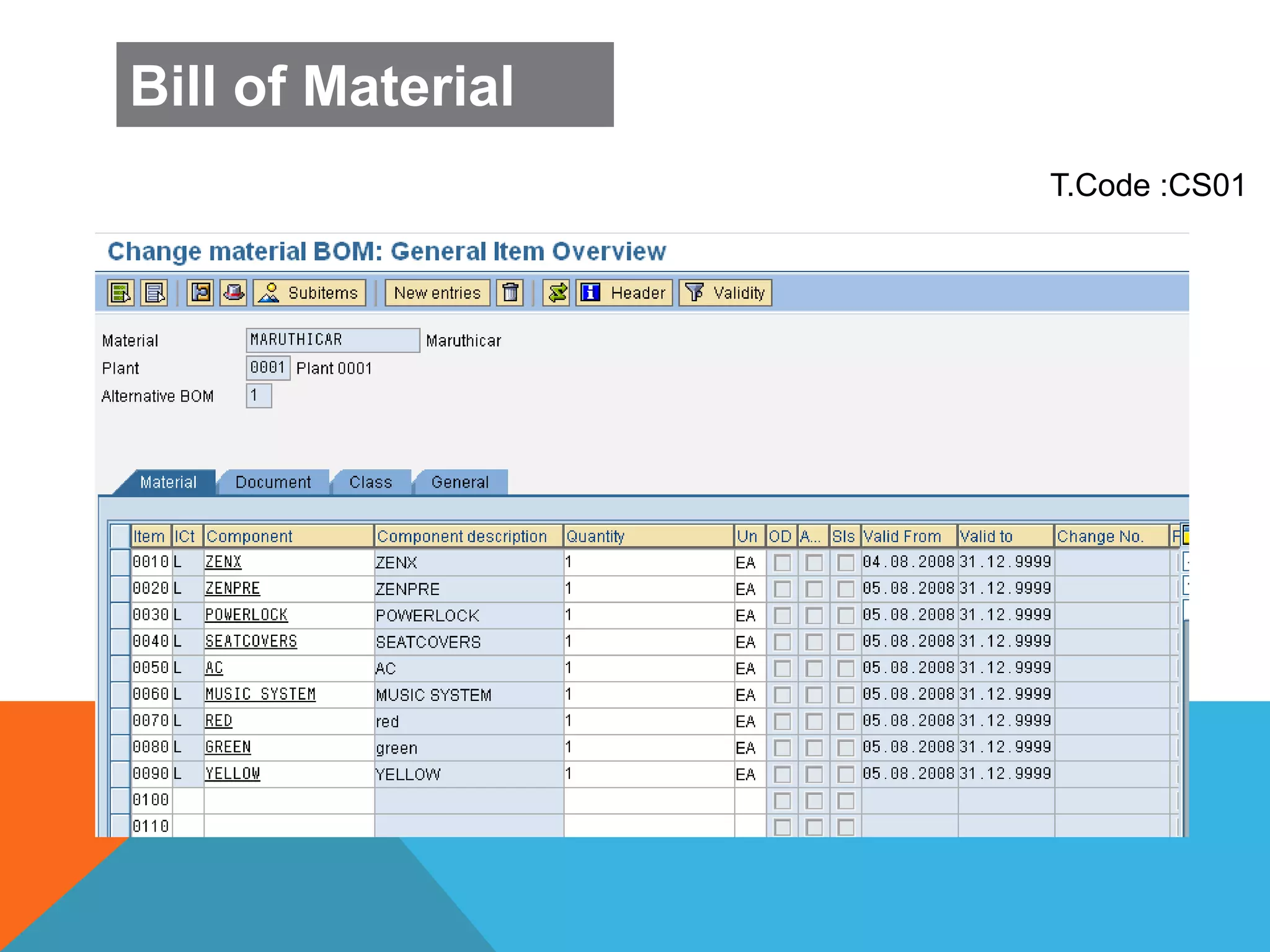1270x952 pixels.
Task: Click the empty component cell of item 0100
Action: click(x=289, y=801)
